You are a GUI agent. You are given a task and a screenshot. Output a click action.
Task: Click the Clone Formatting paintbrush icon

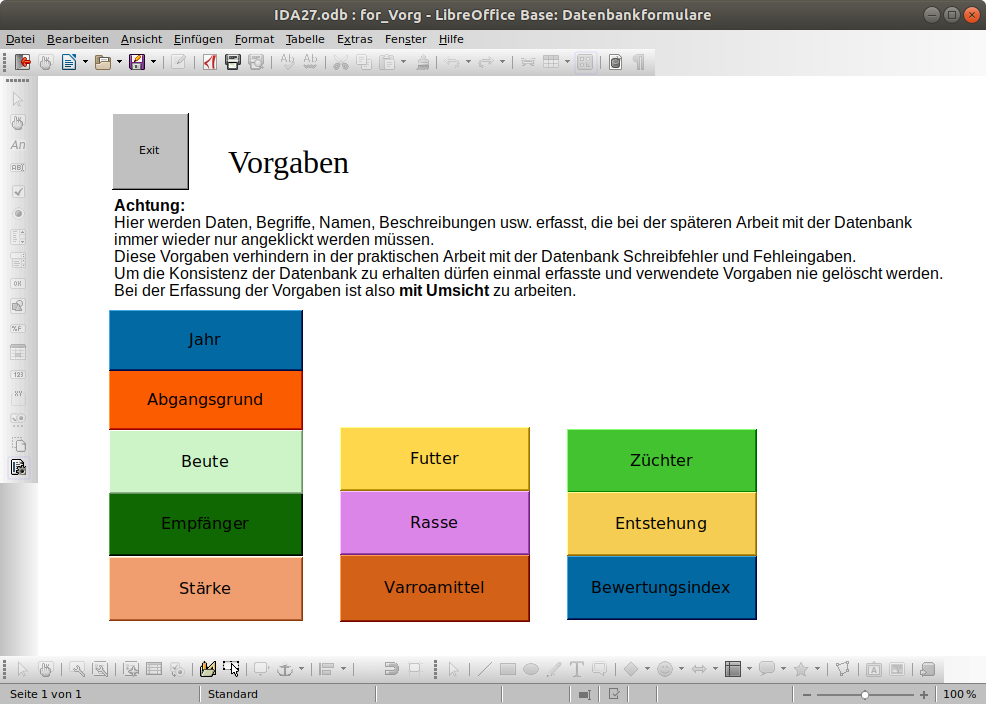pos(423,62)
